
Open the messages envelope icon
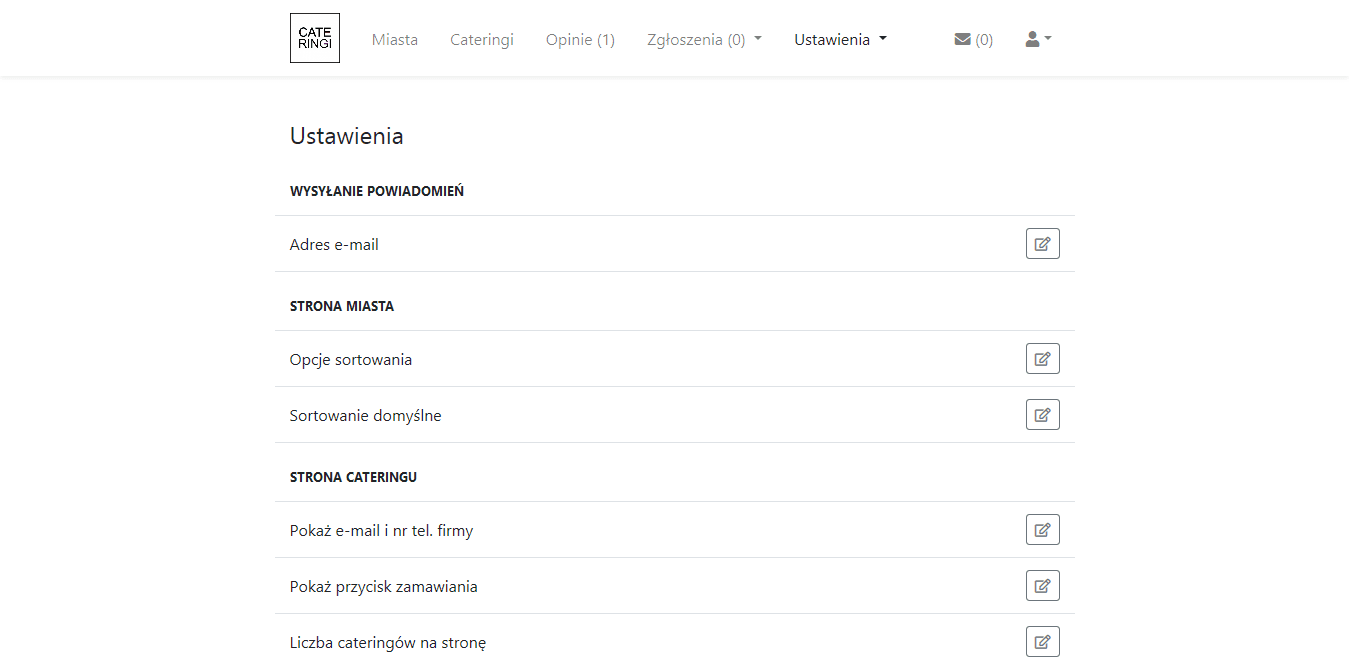click(963, 40)
